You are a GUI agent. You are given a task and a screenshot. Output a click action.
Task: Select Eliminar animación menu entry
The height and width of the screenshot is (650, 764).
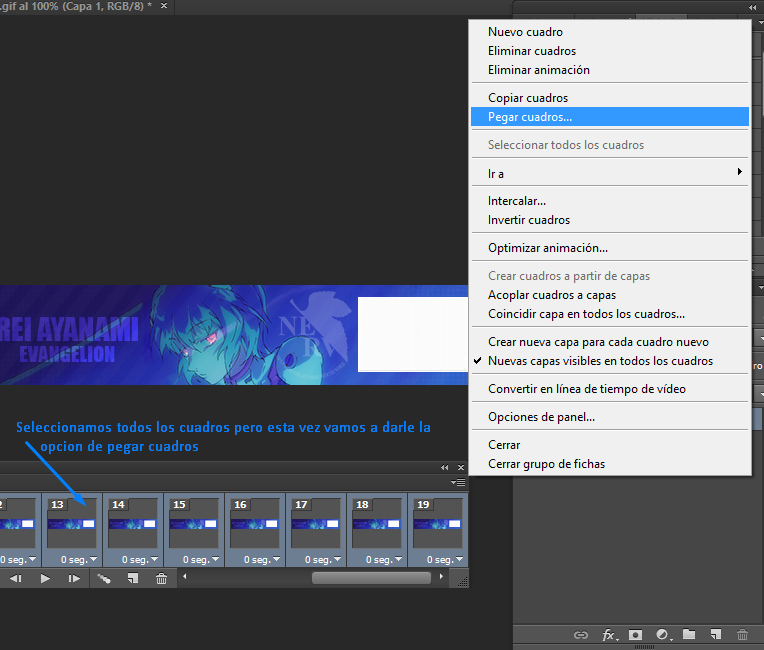(610, 70)
